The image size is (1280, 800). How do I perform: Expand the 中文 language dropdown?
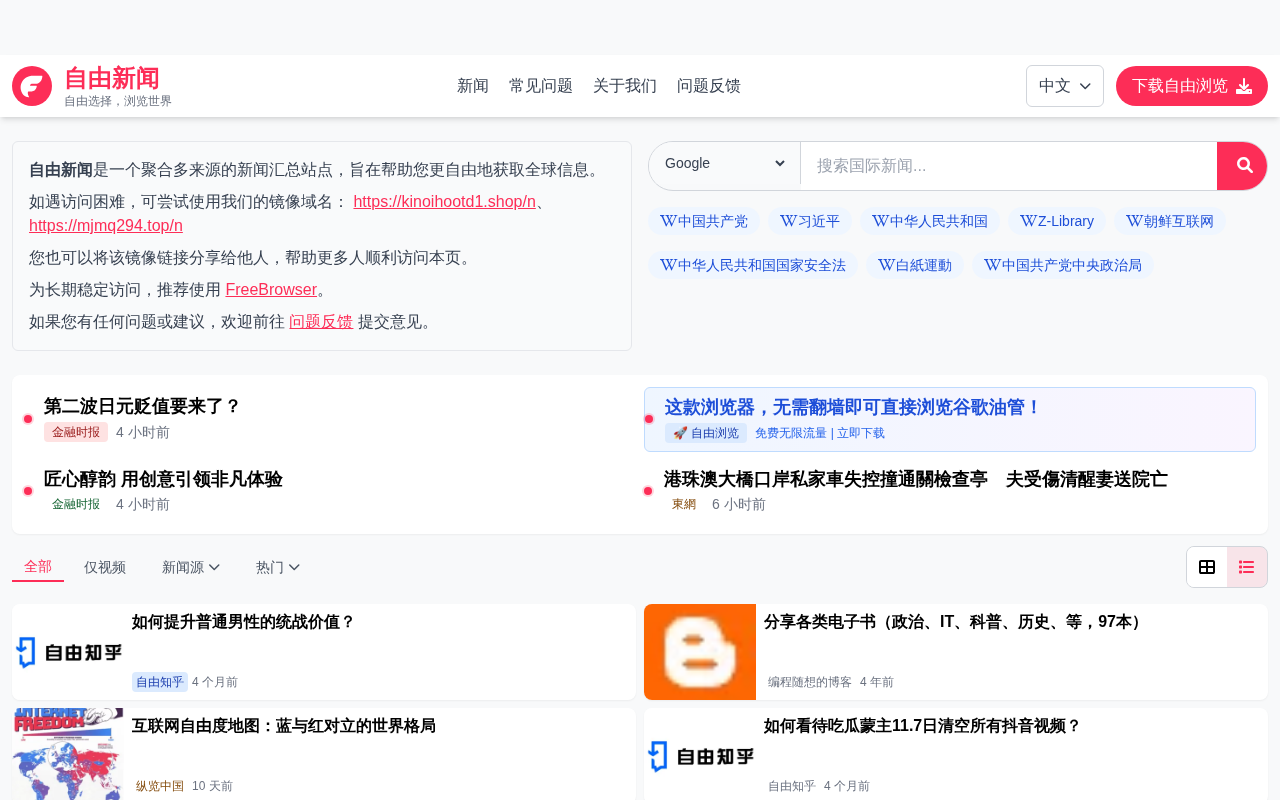pyautogui.click(x=1065, y=86)
